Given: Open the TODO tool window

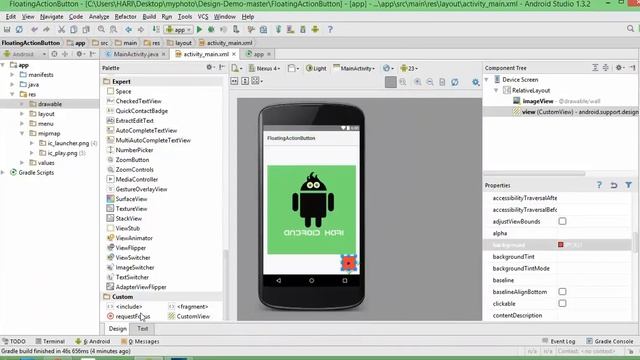Looking at the screenshot, I should 14,341.
